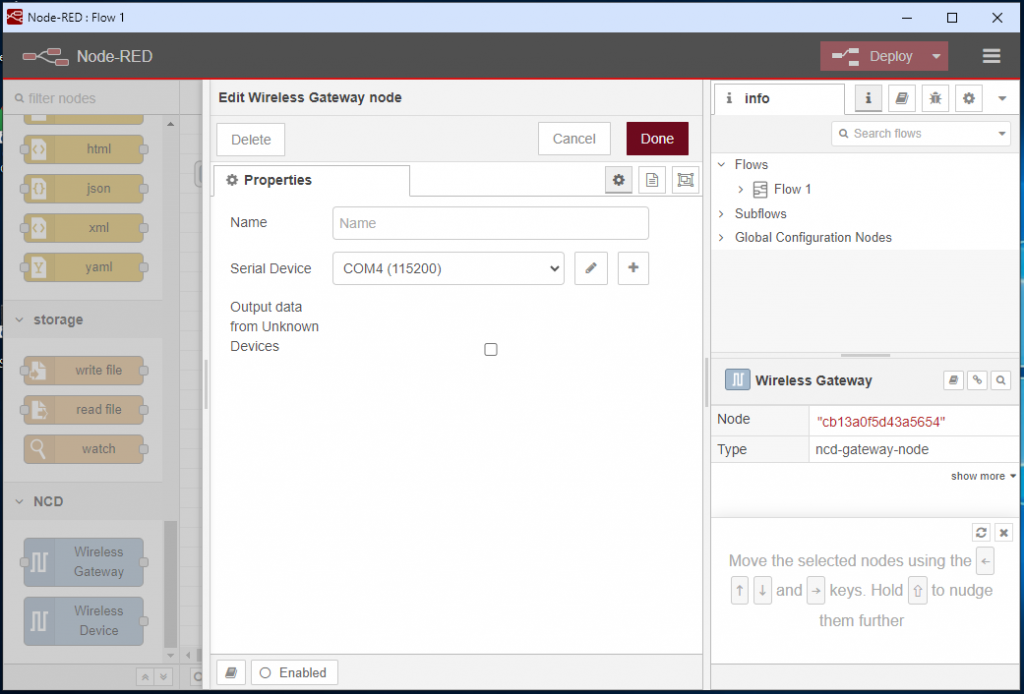
Task: Click the Name input field
Action: tap(490, 222)
